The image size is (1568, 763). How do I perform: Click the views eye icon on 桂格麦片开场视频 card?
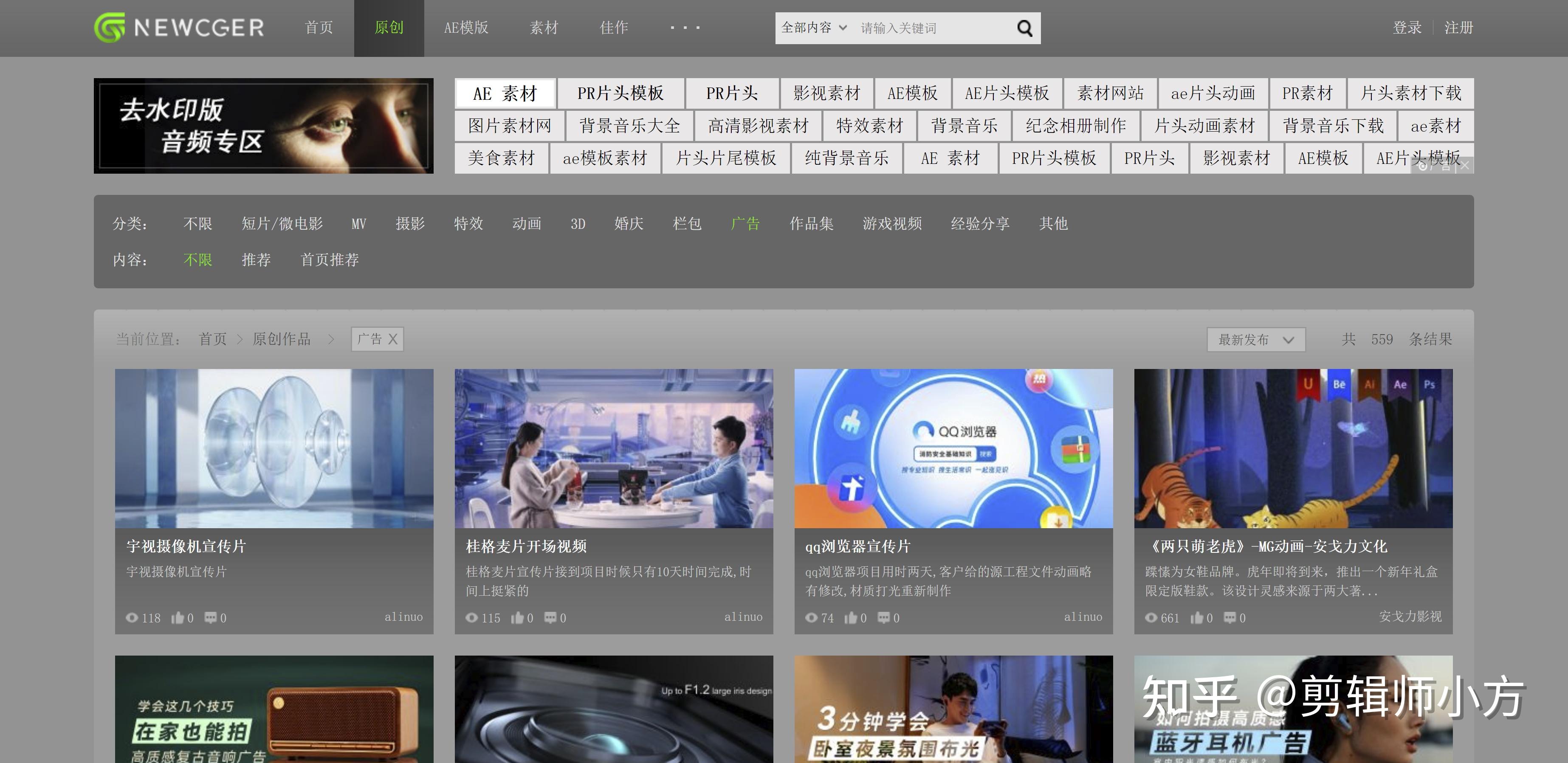(471, 618)
